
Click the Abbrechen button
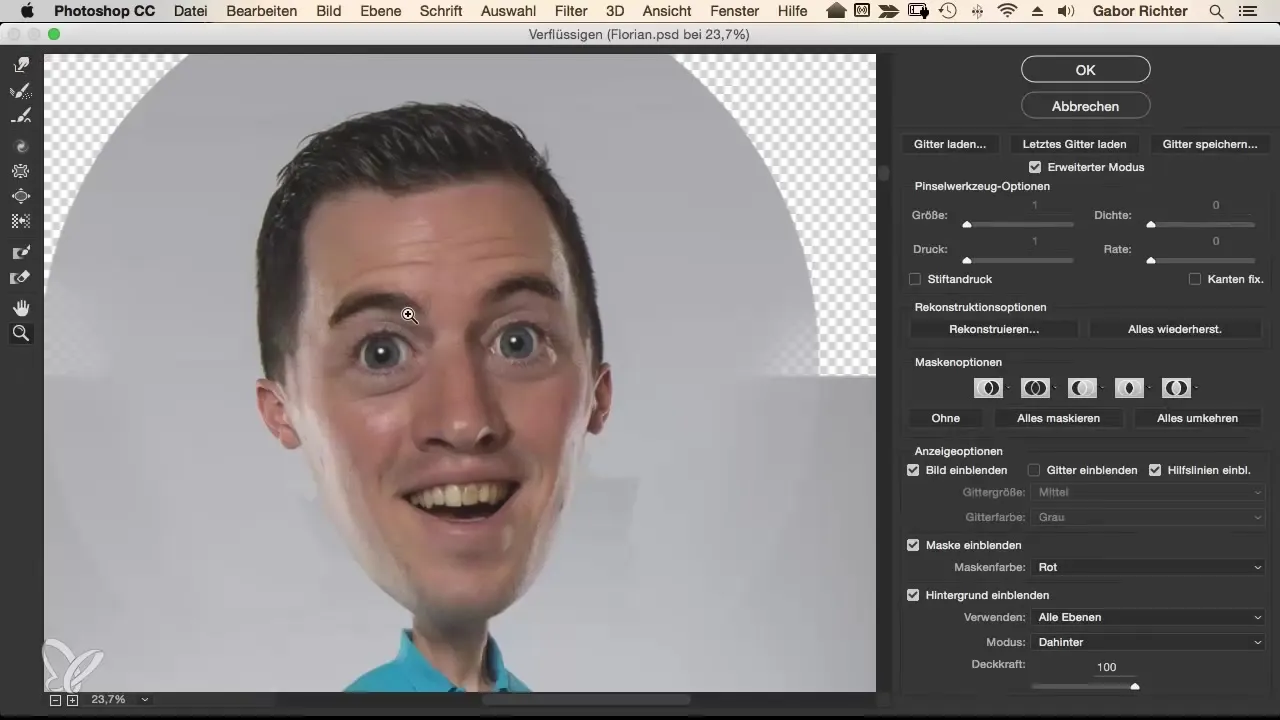coord(1085,106)
